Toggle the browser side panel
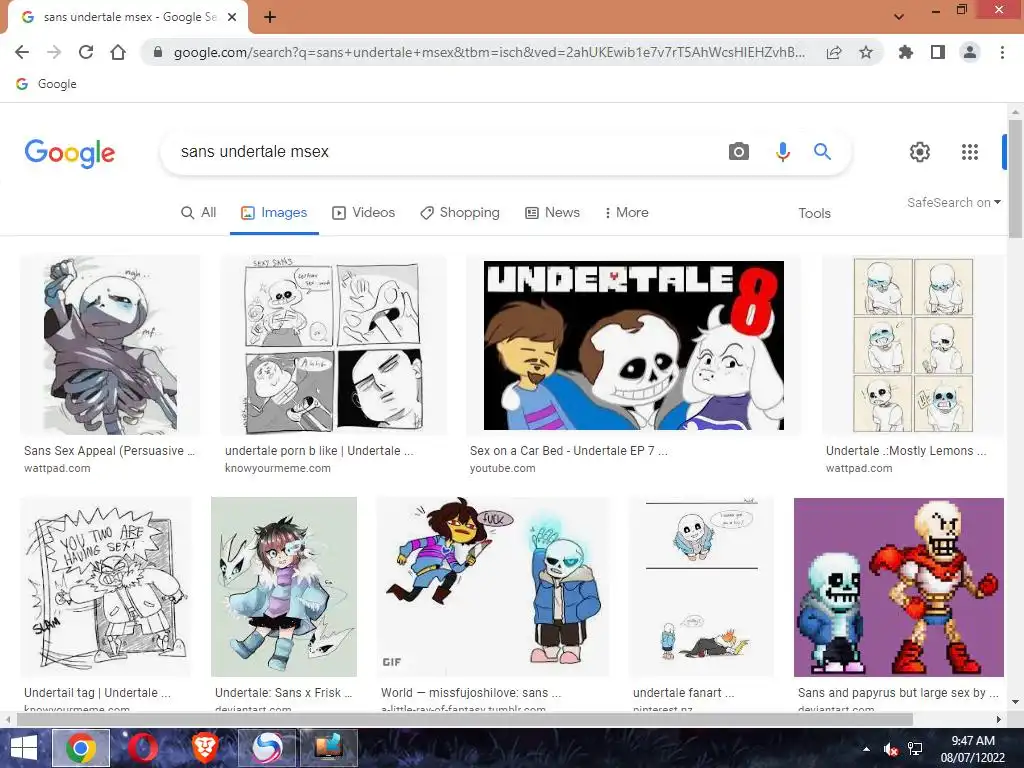 coord(938,52)
